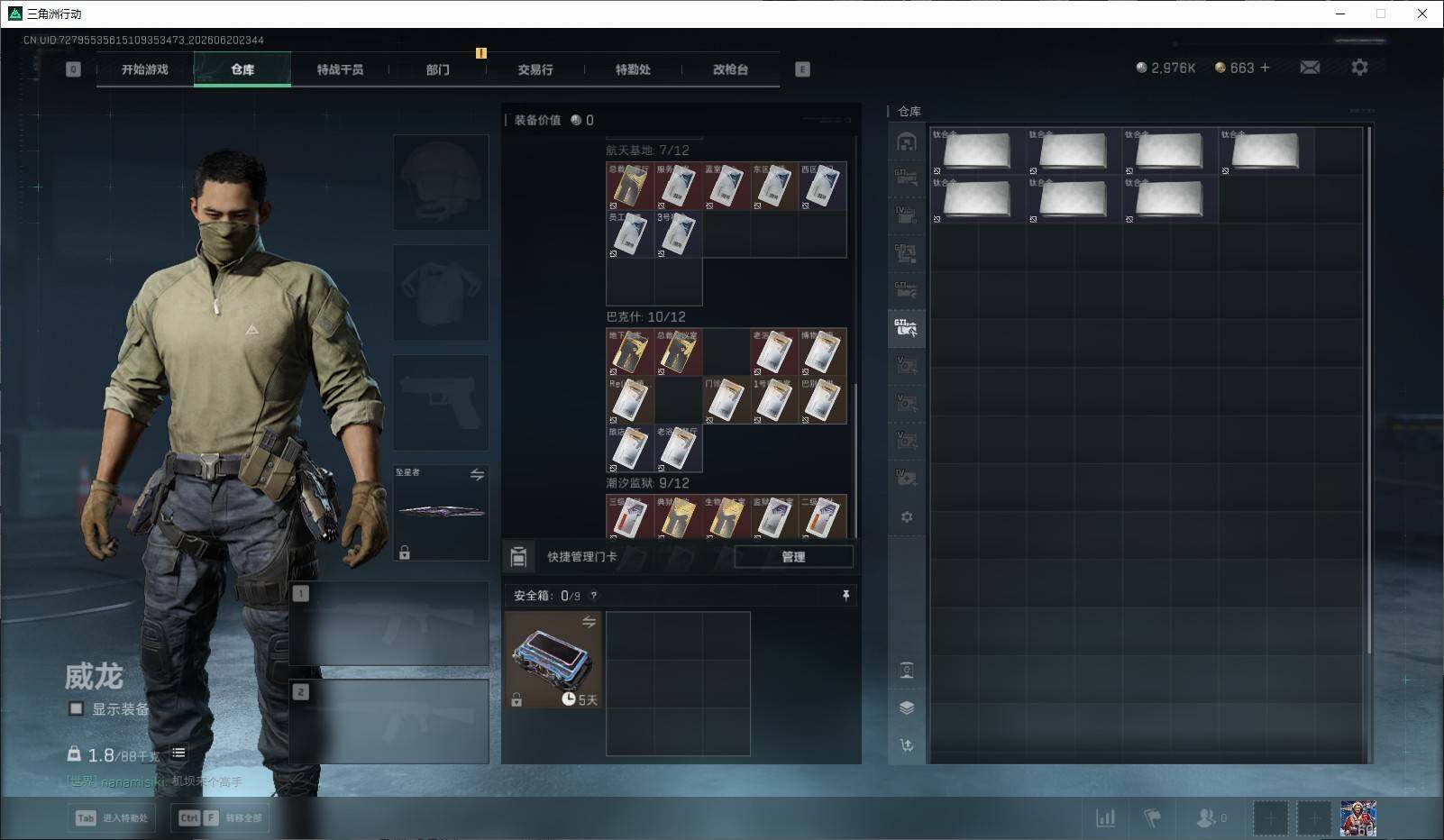
Task: Click the flag icon in bottom bar
Action: pyautogui.click(x=1152, y=817)
